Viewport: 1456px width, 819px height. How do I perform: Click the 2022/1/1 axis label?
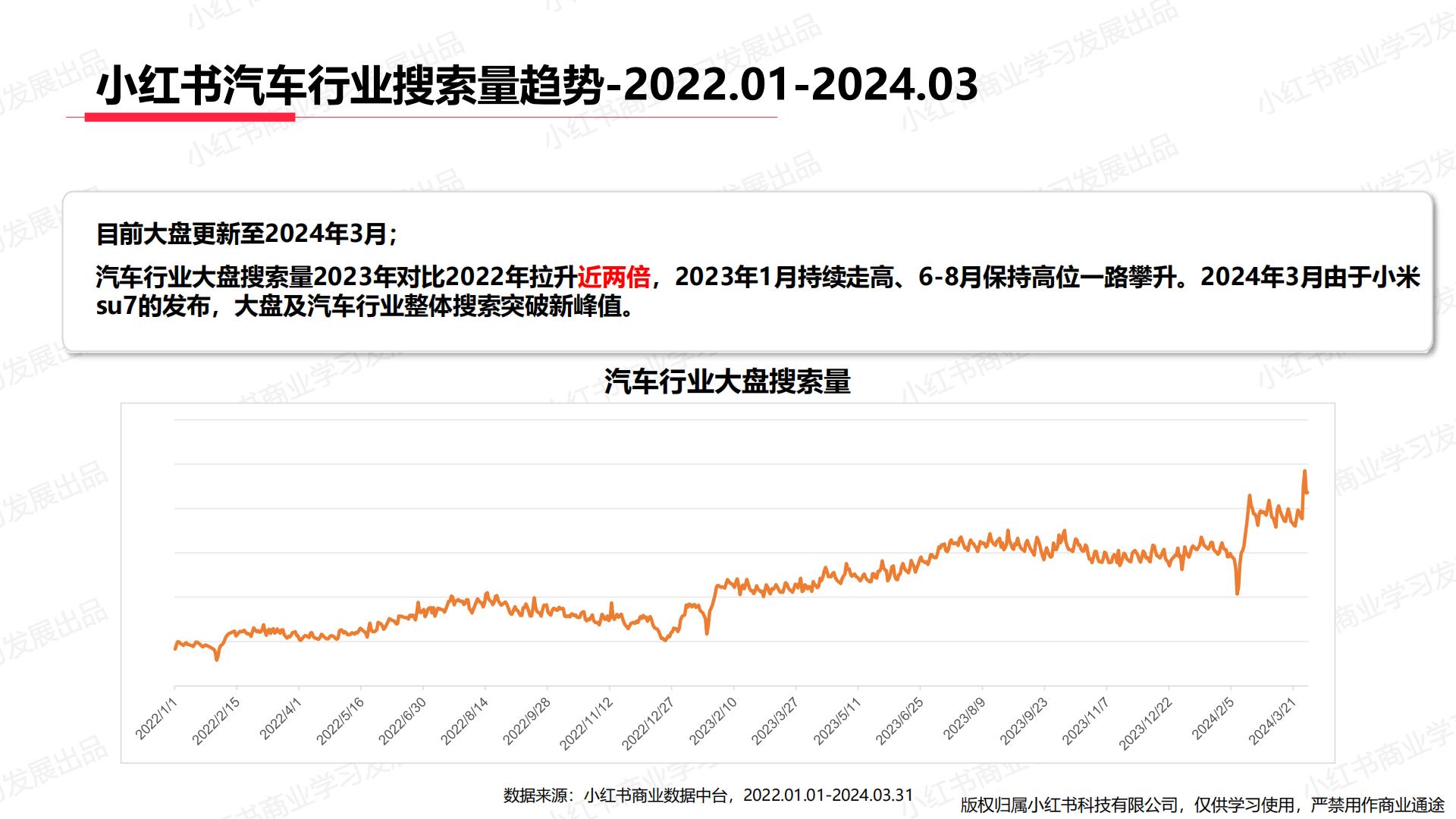(156, 719)
